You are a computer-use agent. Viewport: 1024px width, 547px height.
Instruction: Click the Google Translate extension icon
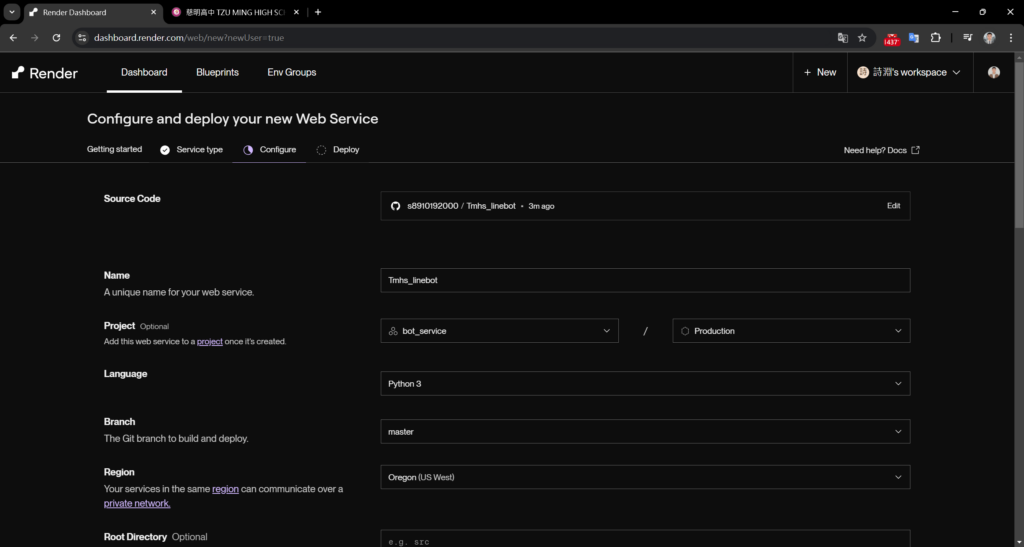[914, 38]
